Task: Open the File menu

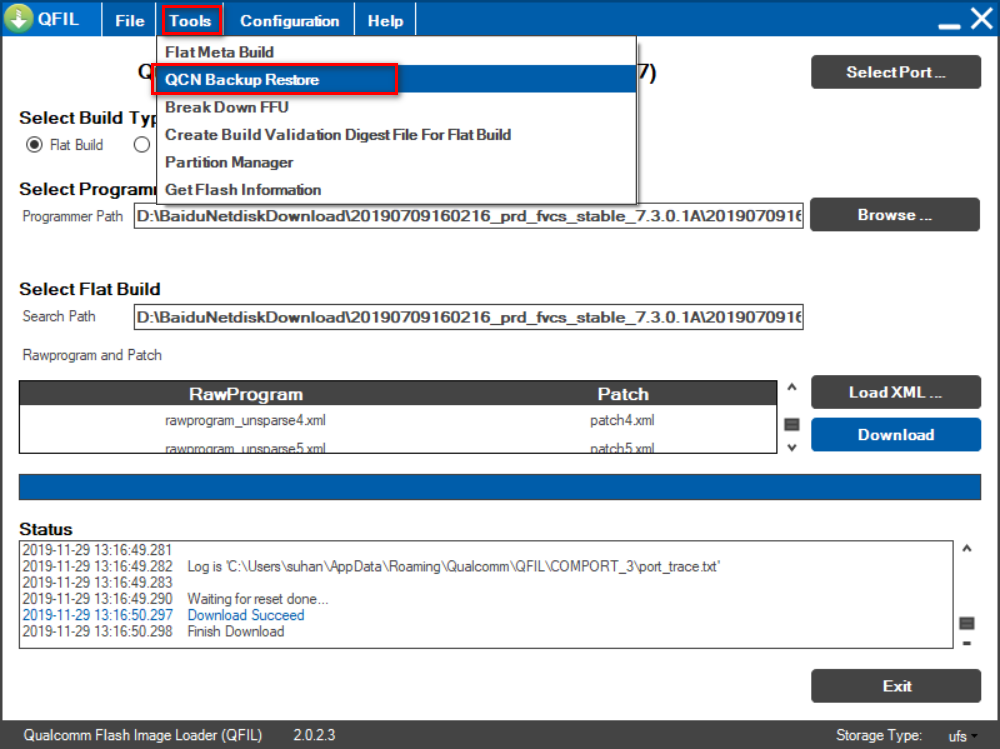Action: [x=129, y=20]
